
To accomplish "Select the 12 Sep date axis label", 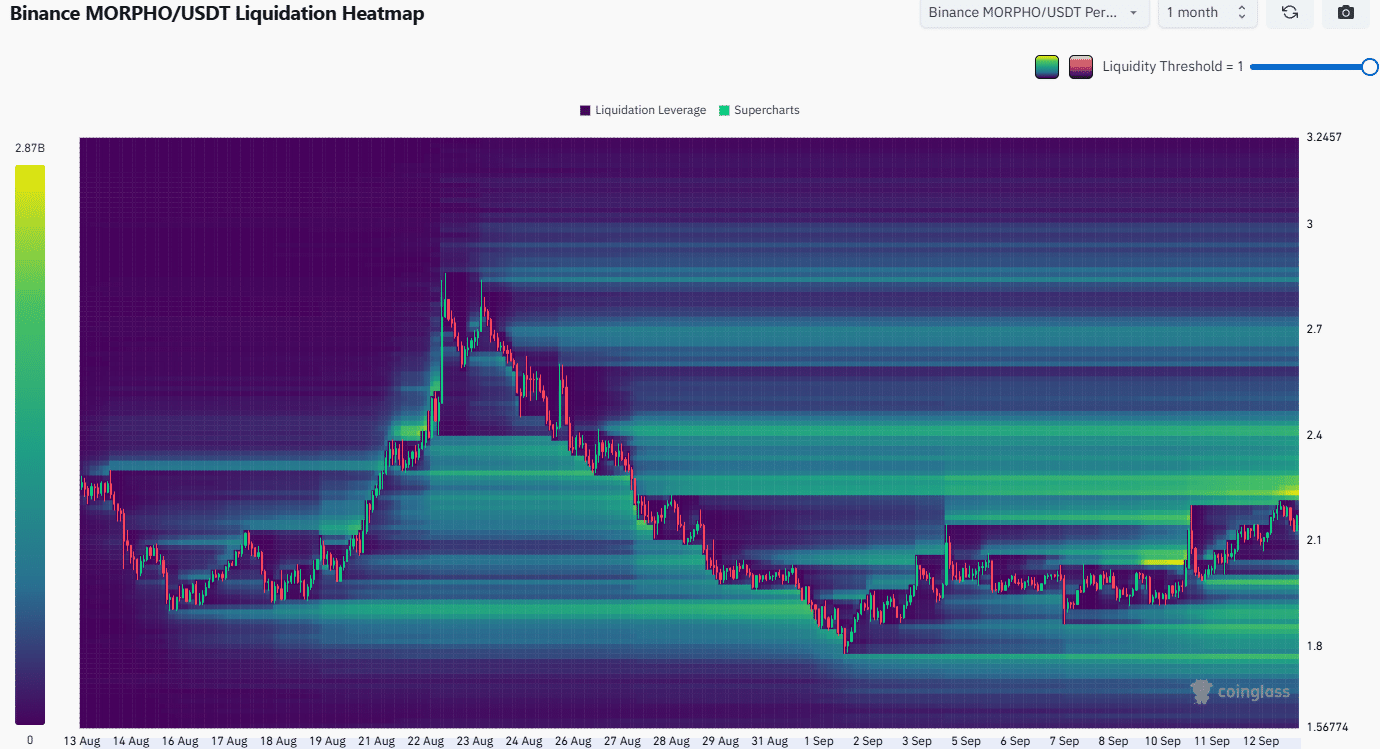I will (1260, 741).
